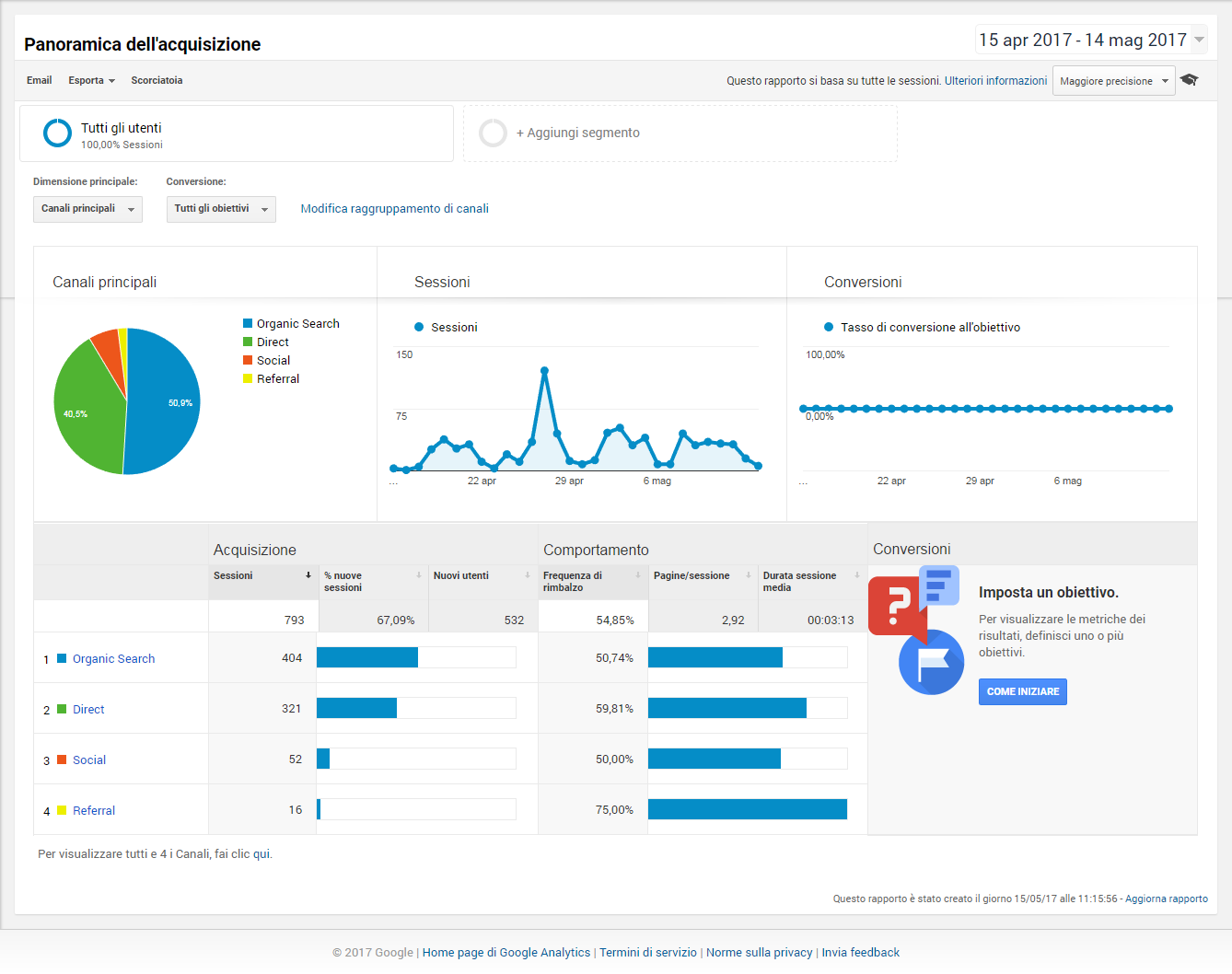Click the Tutti gli utenti segment circle icon
This screenshot has width=1232, height=974.
57,133
